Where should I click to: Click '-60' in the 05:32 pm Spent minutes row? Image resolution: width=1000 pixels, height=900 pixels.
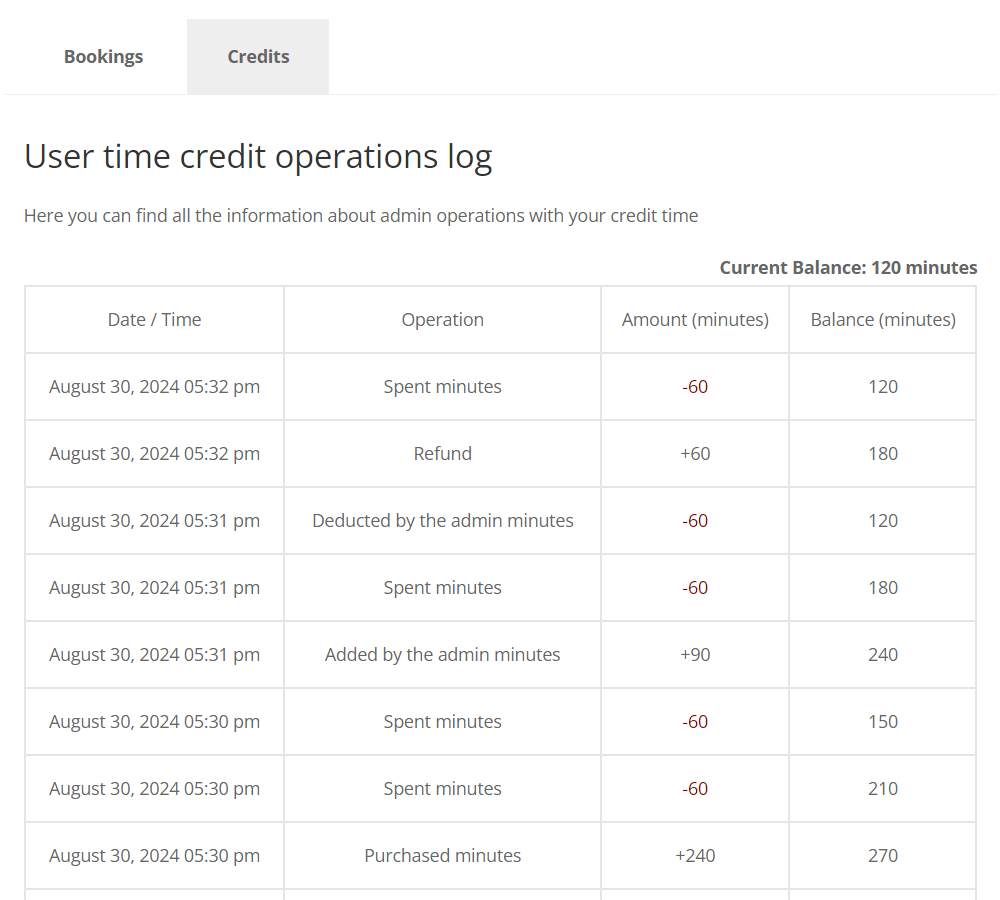[695, 387]
